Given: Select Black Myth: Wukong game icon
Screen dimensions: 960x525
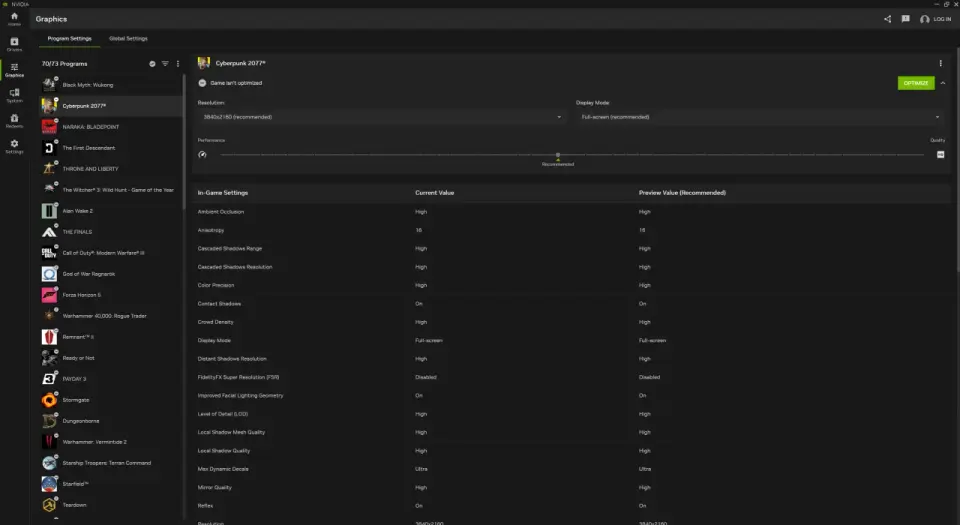Looking at the screenshot, I should [49, 84].
